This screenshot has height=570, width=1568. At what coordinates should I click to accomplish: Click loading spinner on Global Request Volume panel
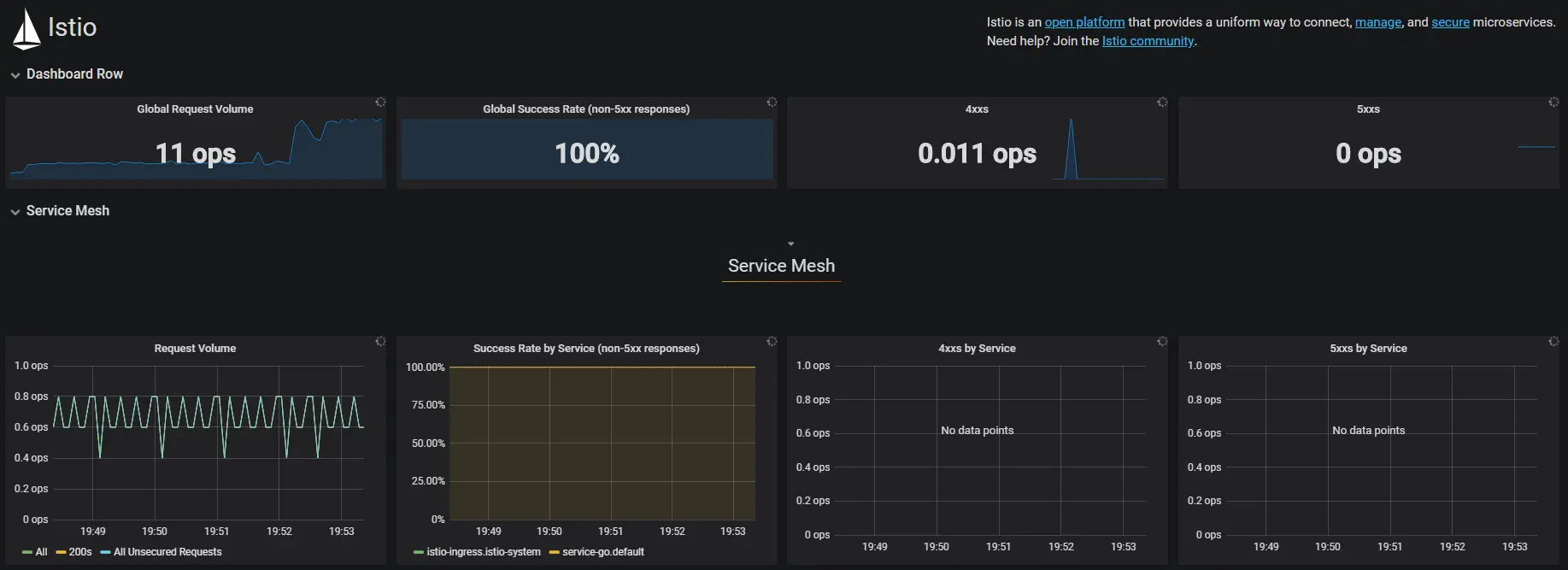tap(380, 103)
